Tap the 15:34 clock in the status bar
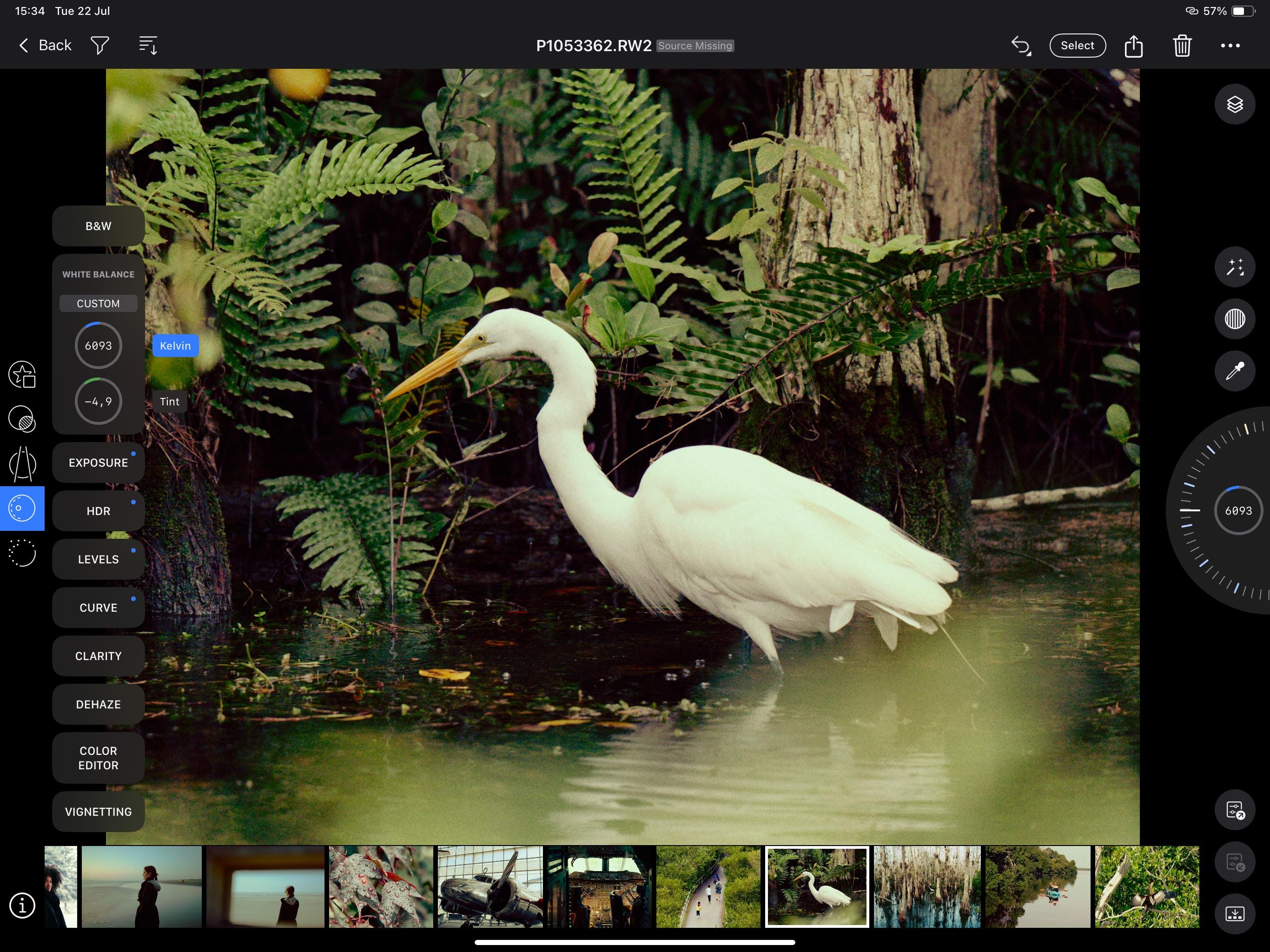The image size is (1270, 952). click(x=30, y=11)
